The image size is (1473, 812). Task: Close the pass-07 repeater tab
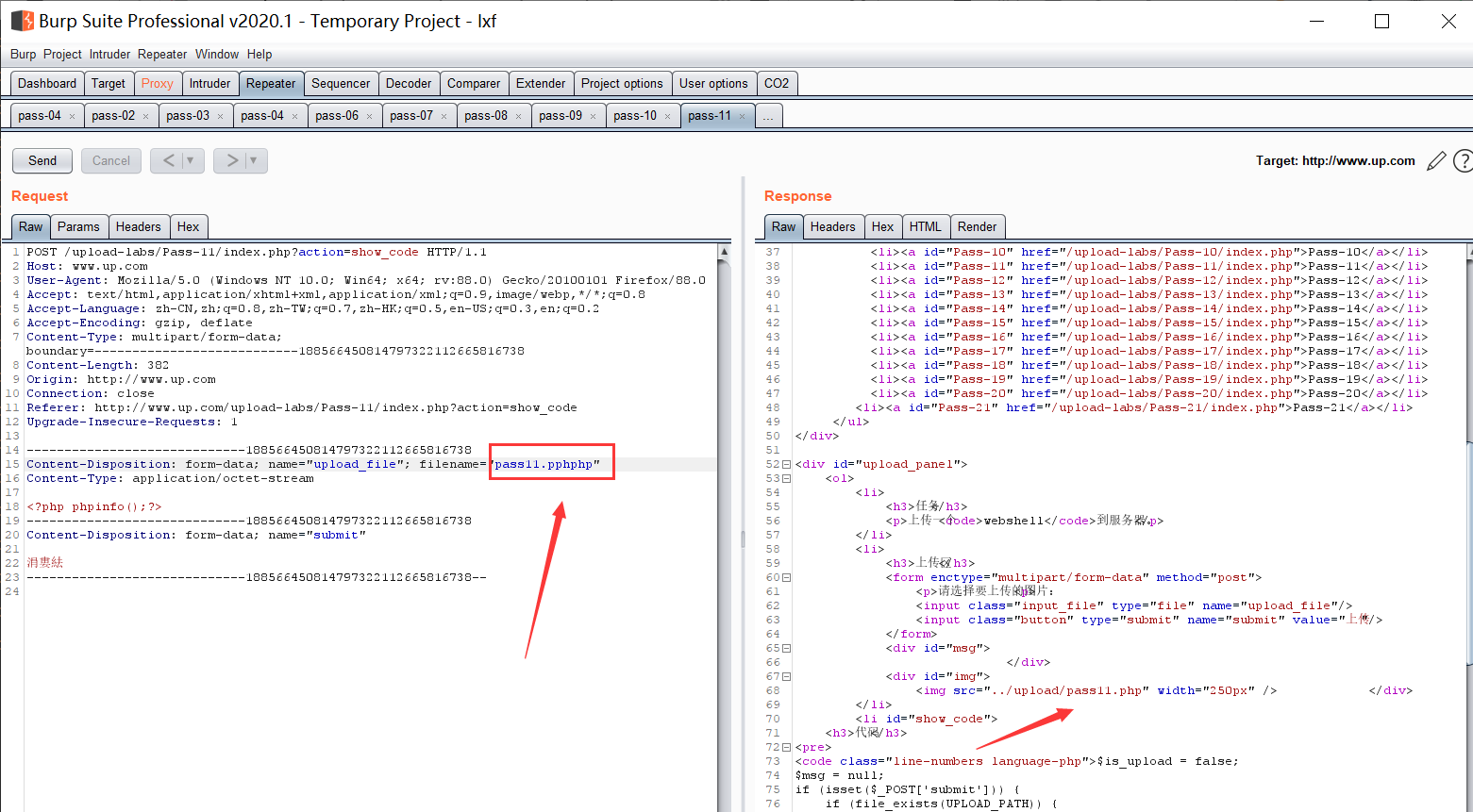(x=444, y=116)
